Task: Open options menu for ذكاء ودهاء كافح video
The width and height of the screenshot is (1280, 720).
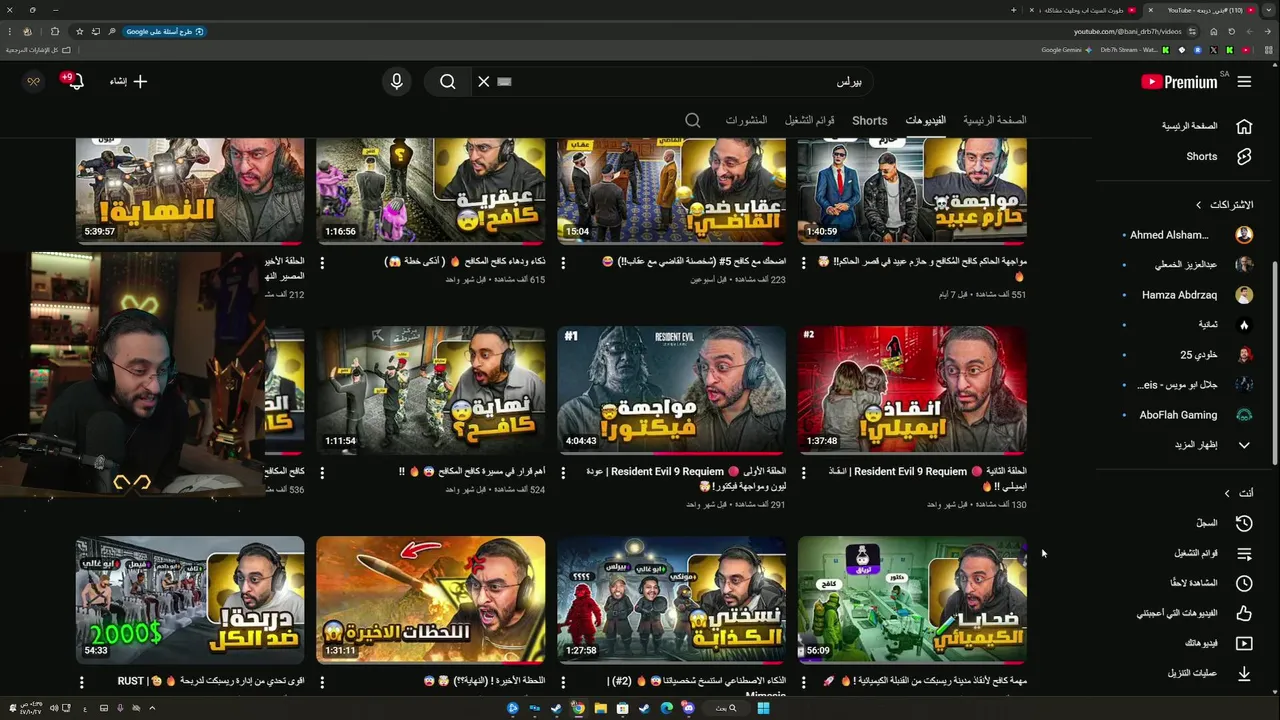Action: (322, 263)
